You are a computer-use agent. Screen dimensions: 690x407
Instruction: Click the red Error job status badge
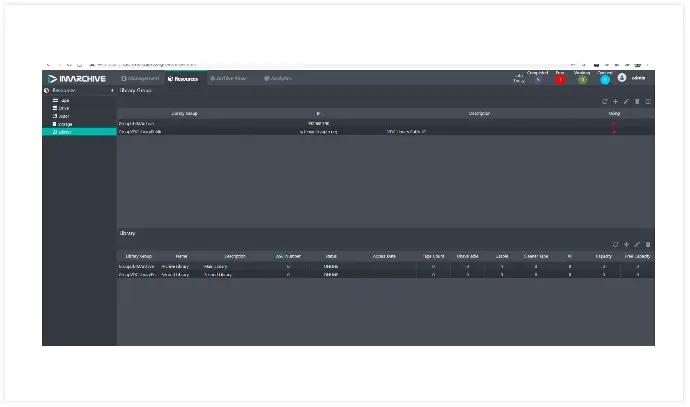point(560,78)
